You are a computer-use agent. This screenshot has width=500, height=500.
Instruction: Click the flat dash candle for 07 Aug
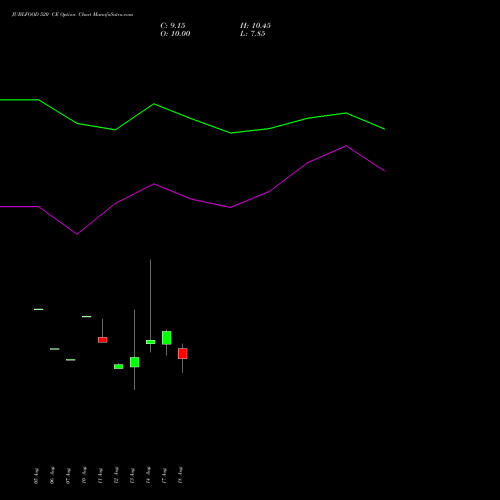[71, 360]
